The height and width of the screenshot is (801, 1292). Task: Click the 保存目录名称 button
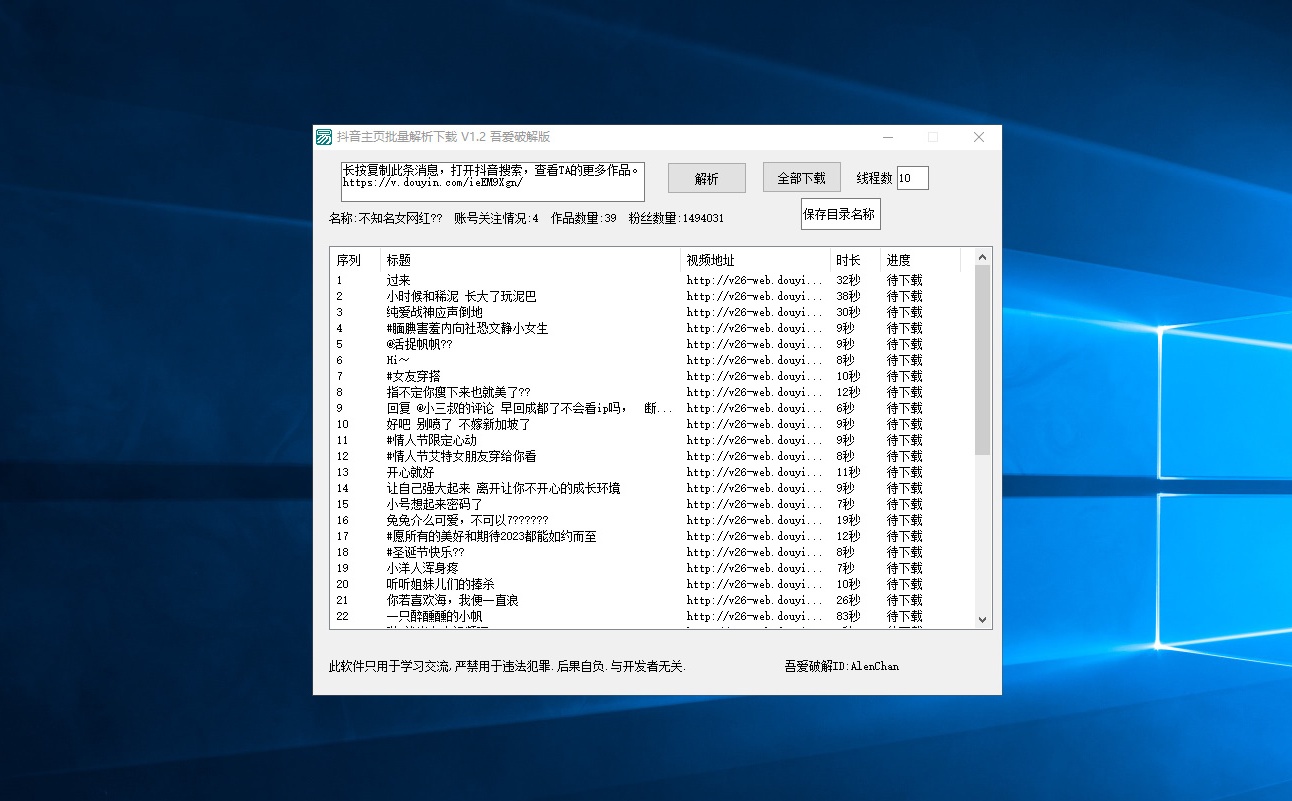[840, 214]
